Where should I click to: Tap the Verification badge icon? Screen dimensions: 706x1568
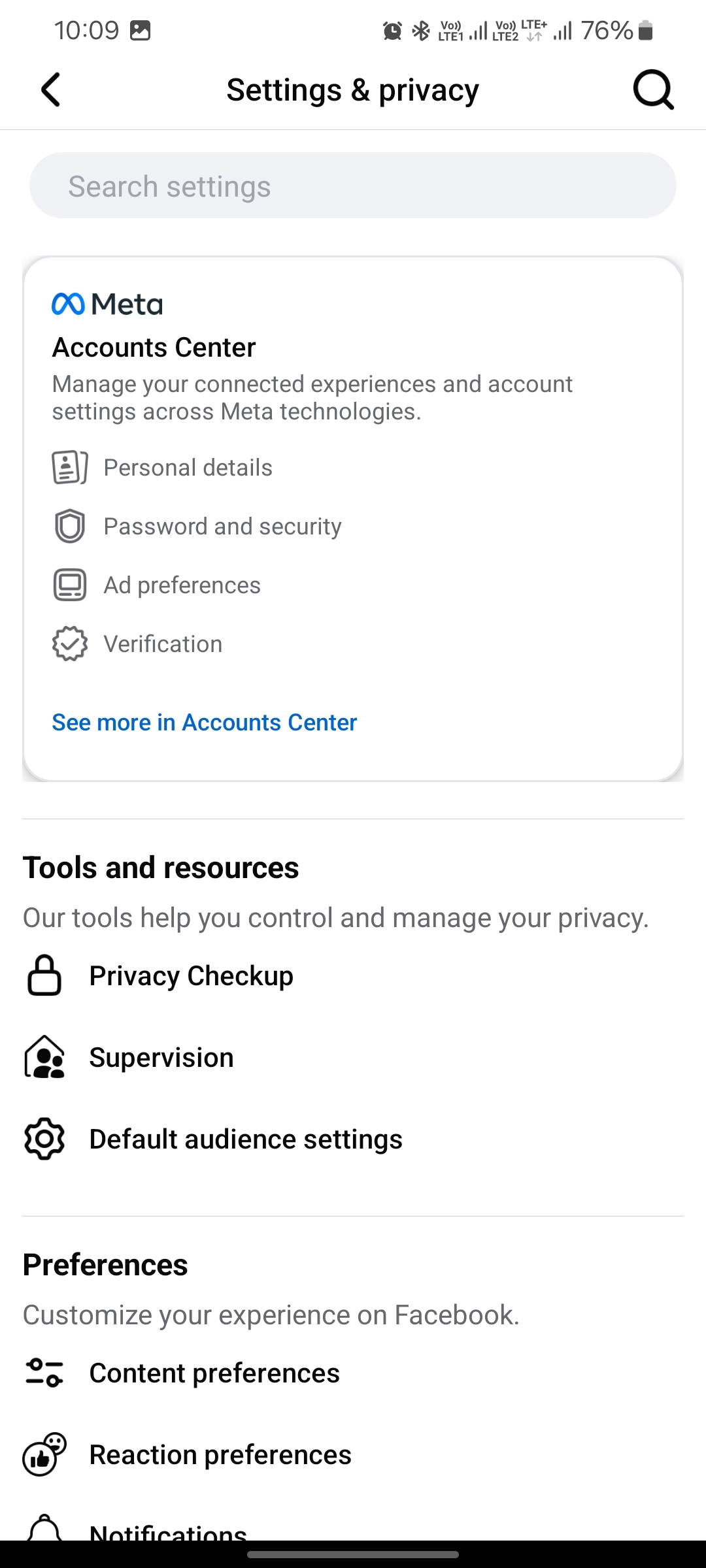point(70,644)
